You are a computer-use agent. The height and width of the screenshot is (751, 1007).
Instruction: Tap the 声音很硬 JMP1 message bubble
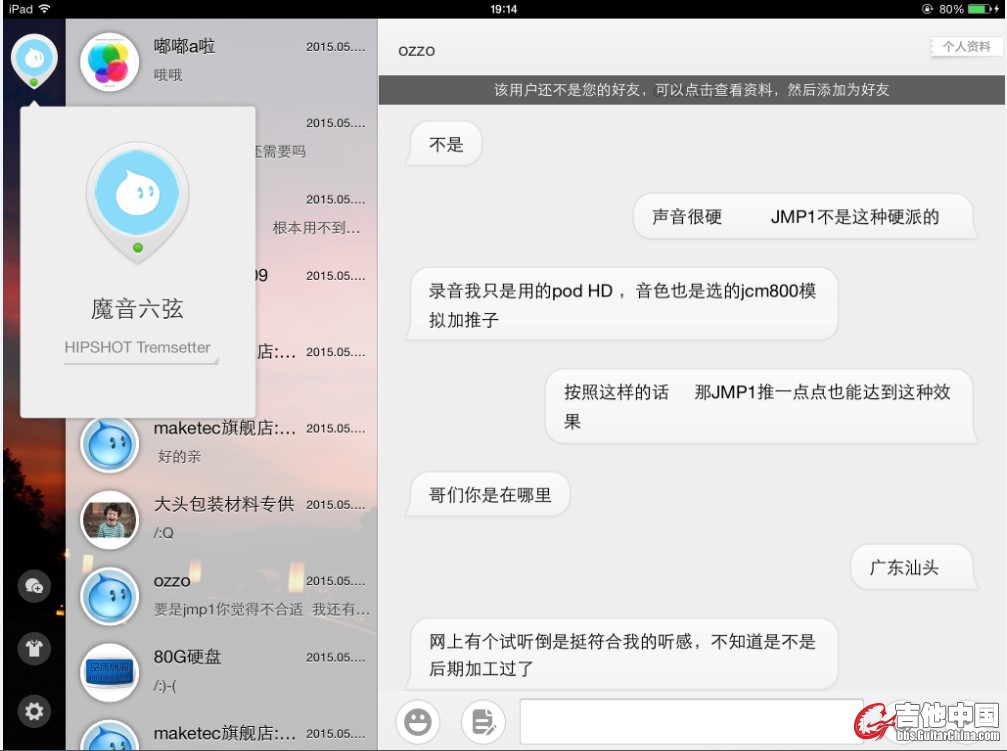pos(805,217)
